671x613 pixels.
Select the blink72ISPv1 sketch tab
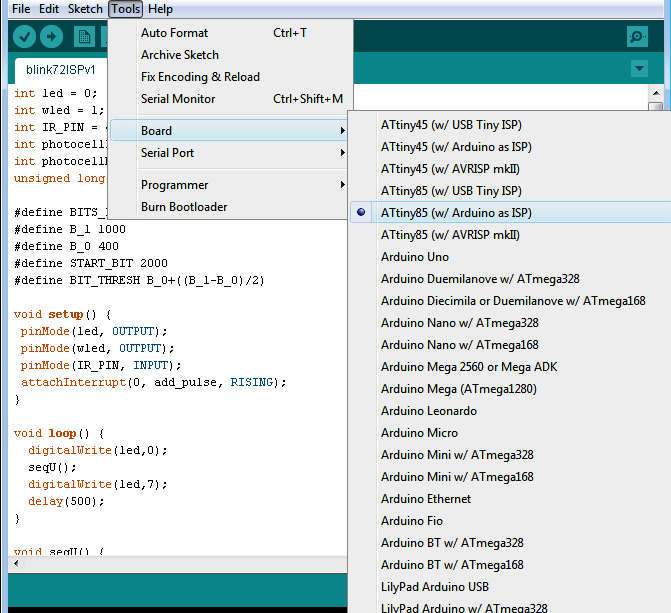click(61, 70)
